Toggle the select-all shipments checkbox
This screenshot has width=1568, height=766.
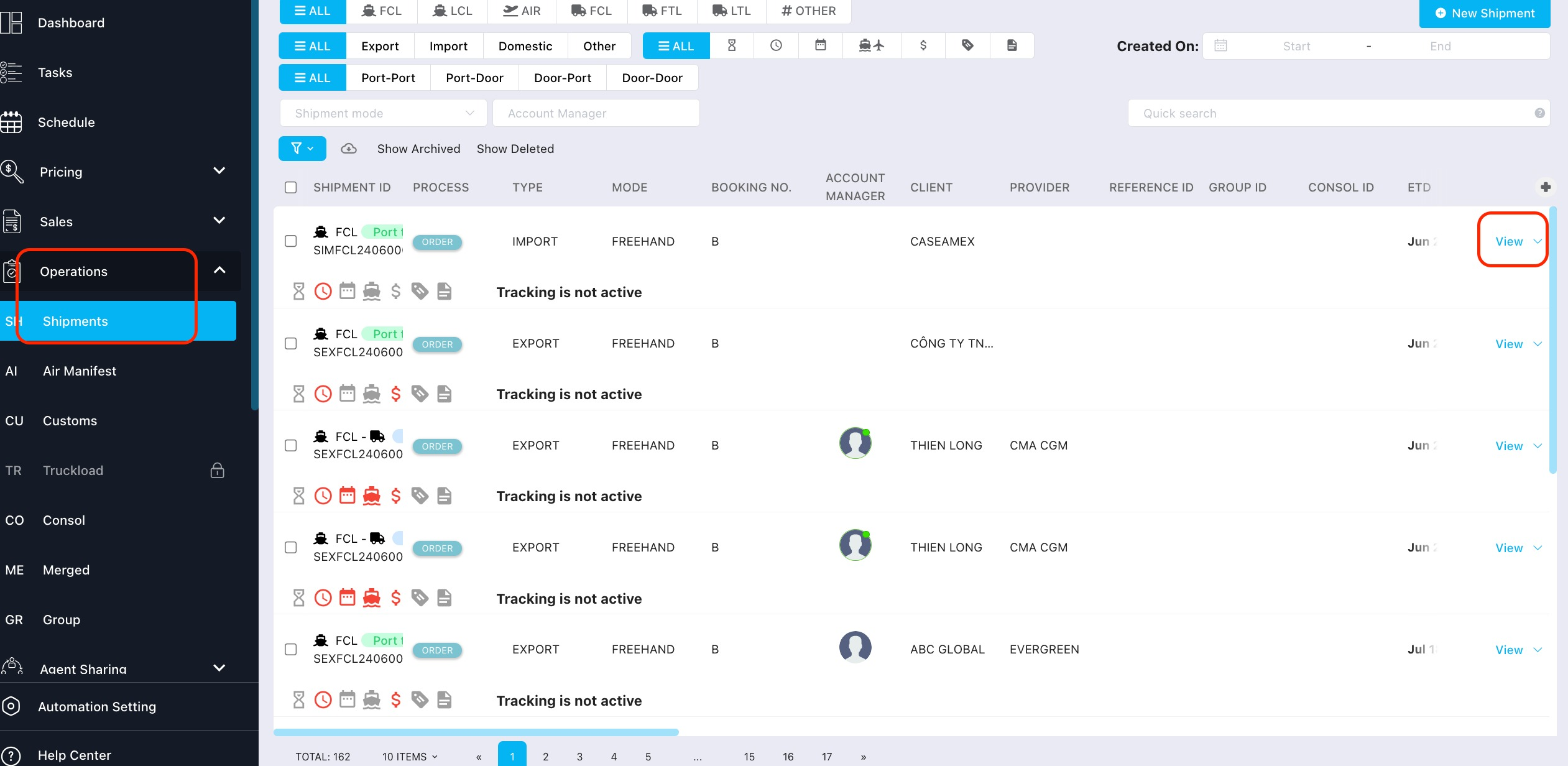point(290,187)
